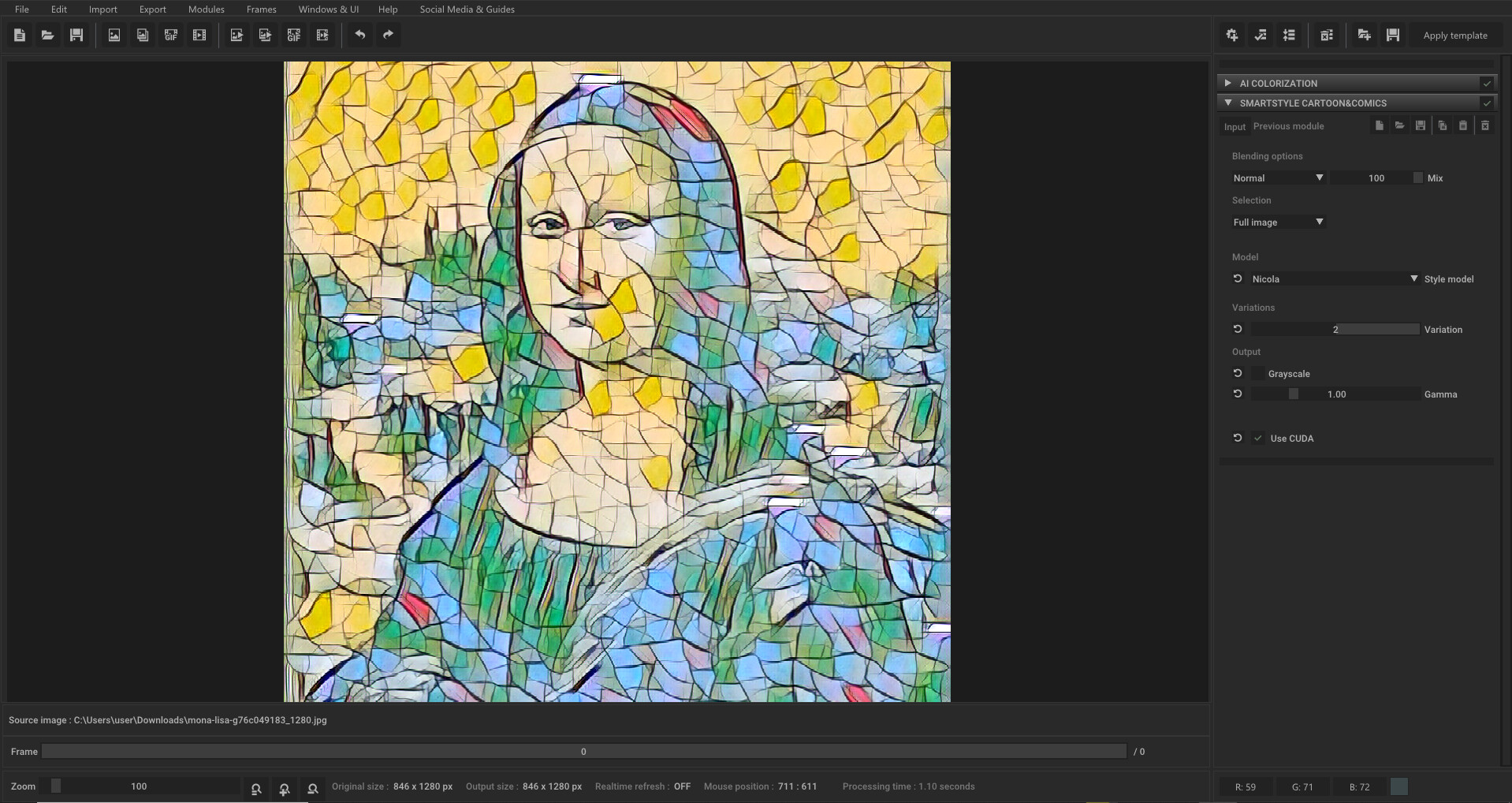
Task: Open the Modules menu
Action: pos(206,9)
